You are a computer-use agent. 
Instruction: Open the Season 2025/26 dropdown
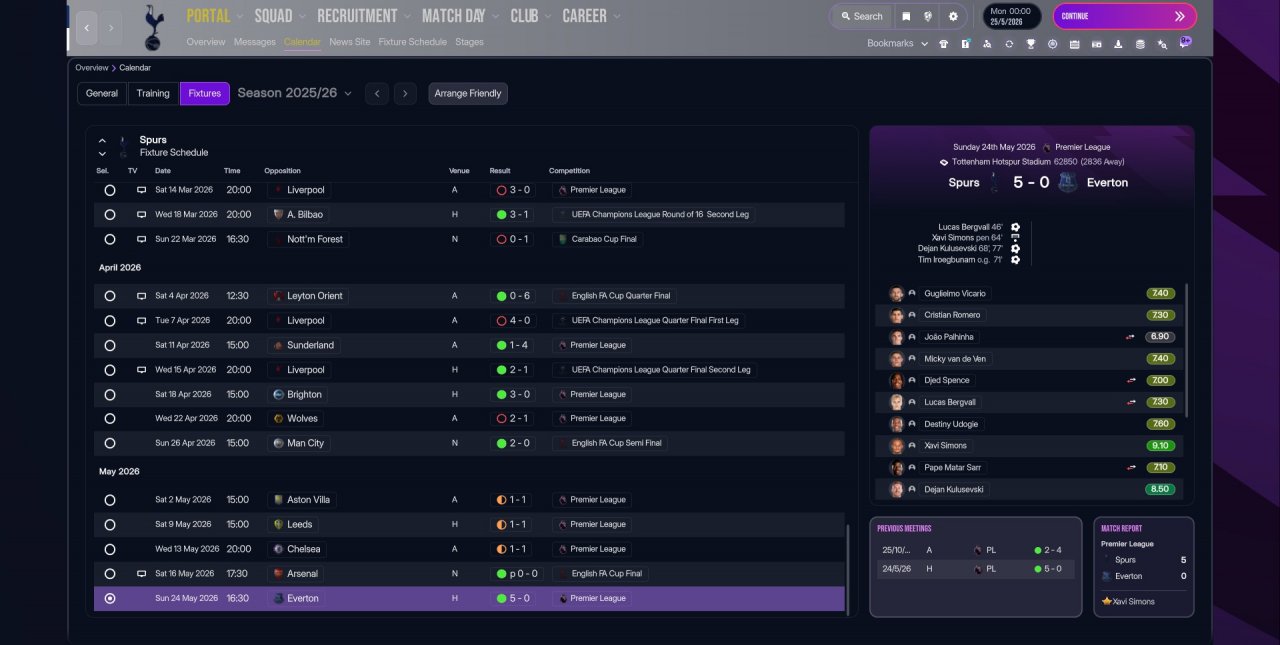pos(295,93)
